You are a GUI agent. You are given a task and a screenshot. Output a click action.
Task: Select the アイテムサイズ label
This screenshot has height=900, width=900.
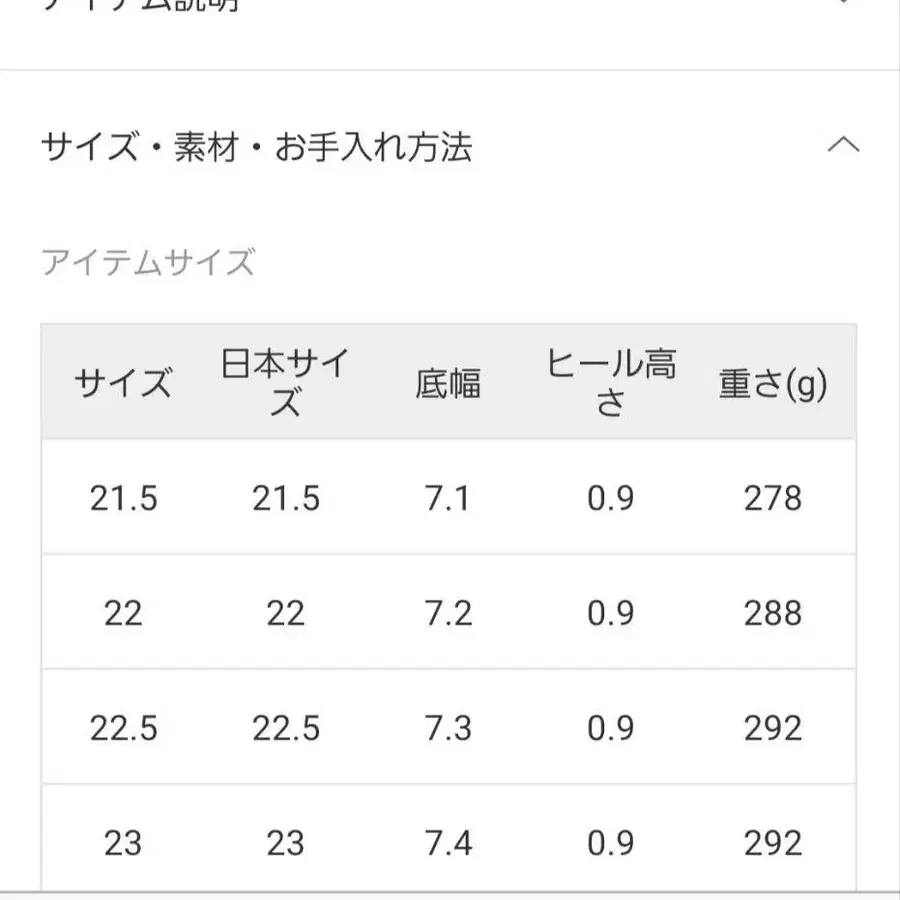(x=148, y=263)
